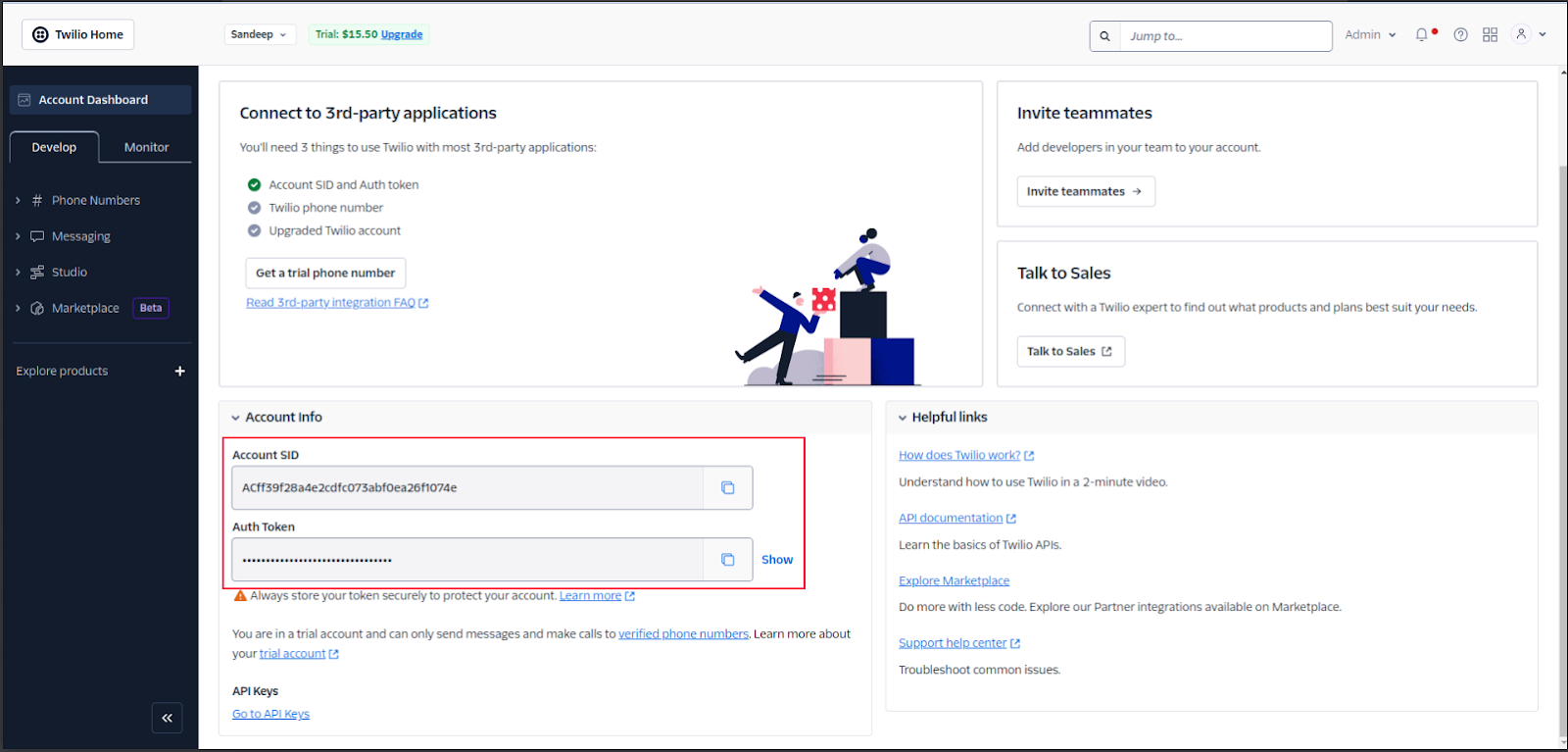Open Phone Numbers menu item
Screen dimensions: 1568x752
pos(96,200)
